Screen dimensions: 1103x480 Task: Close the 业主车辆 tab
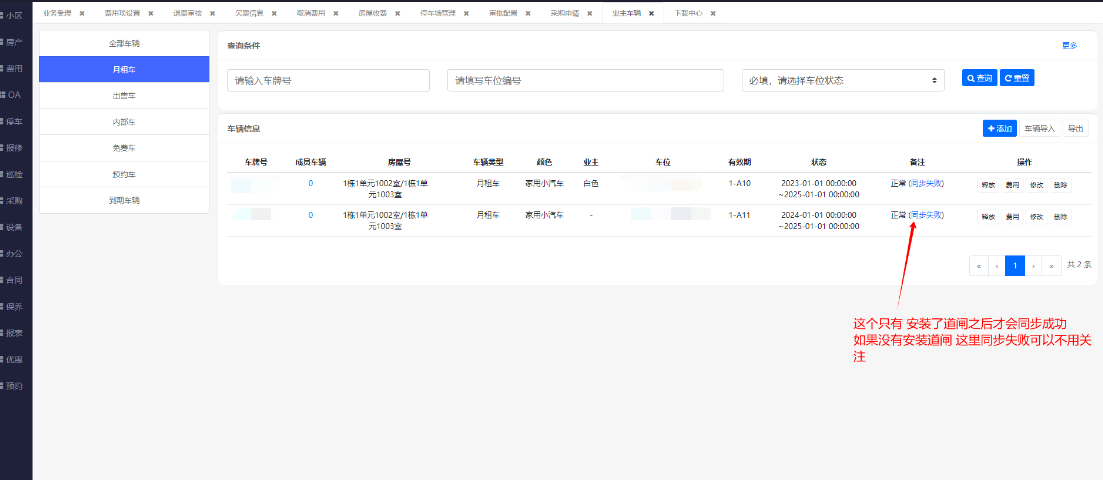[651, 13]
